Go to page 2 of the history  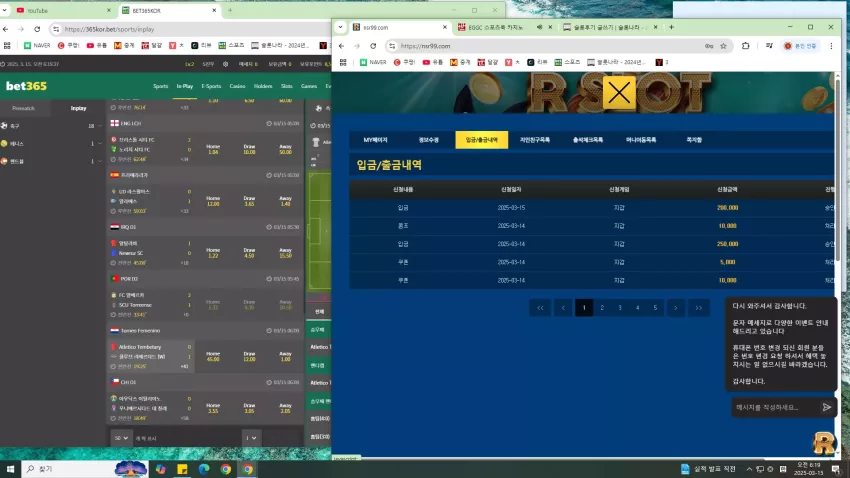click(x=602, y=308)
